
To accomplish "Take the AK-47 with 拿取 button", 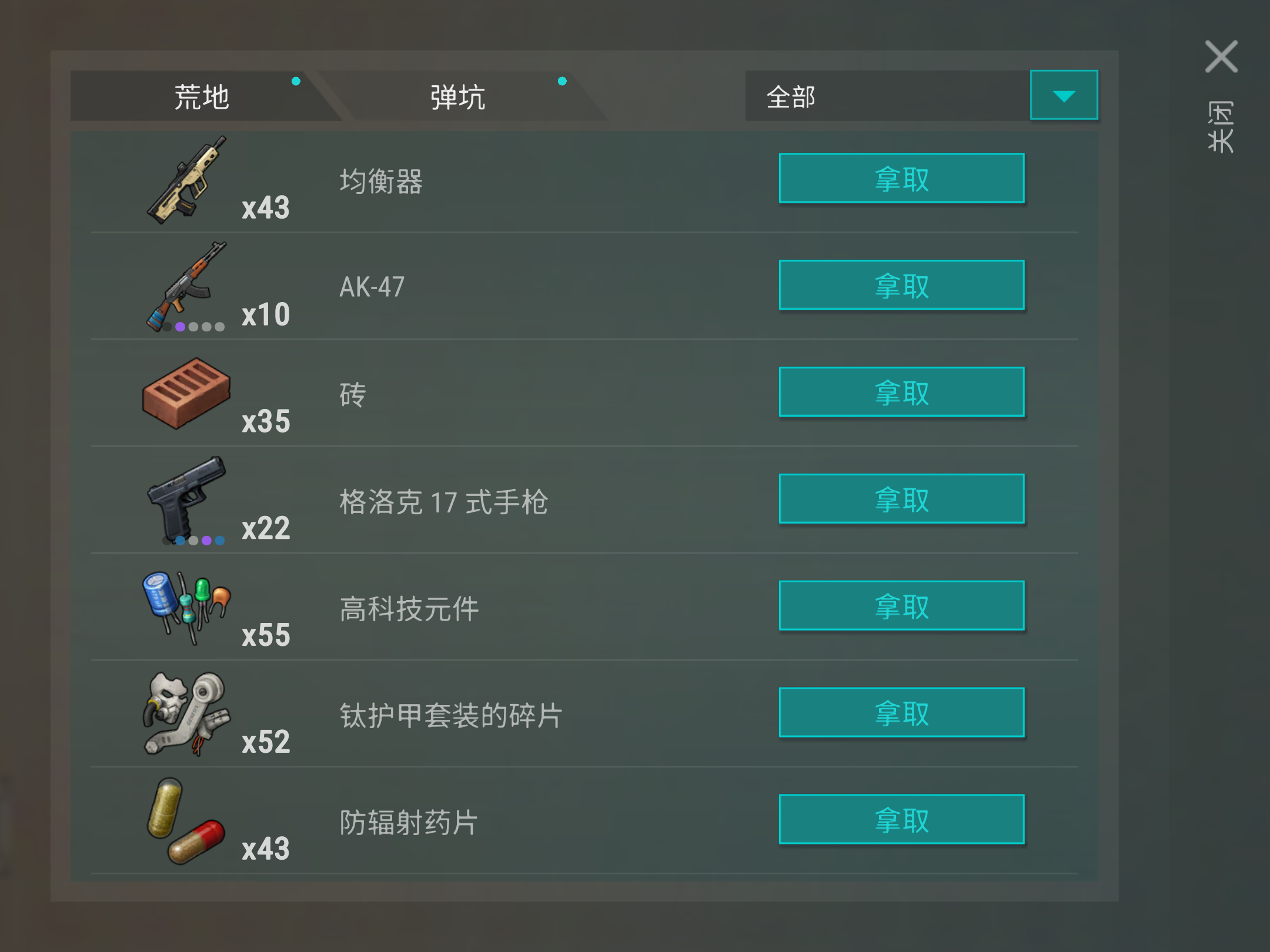I will [x=901, y=286].
